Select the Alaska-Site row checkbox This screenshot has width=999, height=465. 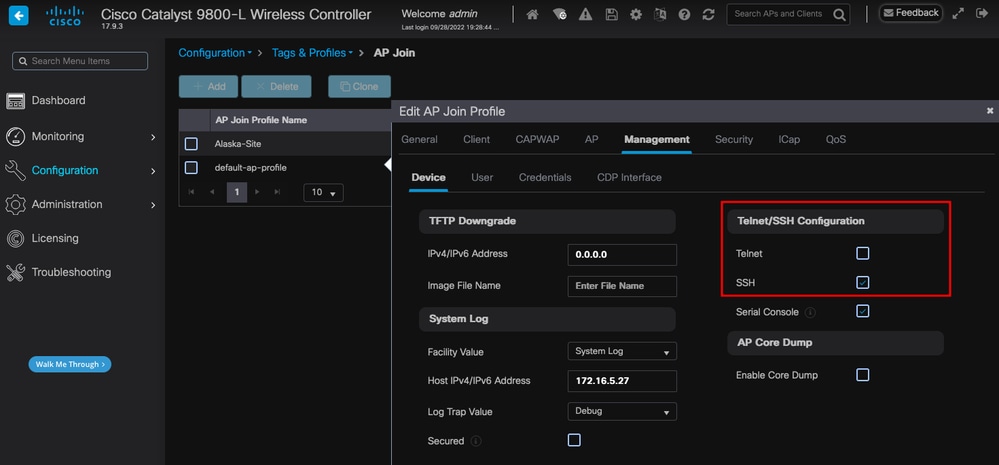[x=191, y=144]
